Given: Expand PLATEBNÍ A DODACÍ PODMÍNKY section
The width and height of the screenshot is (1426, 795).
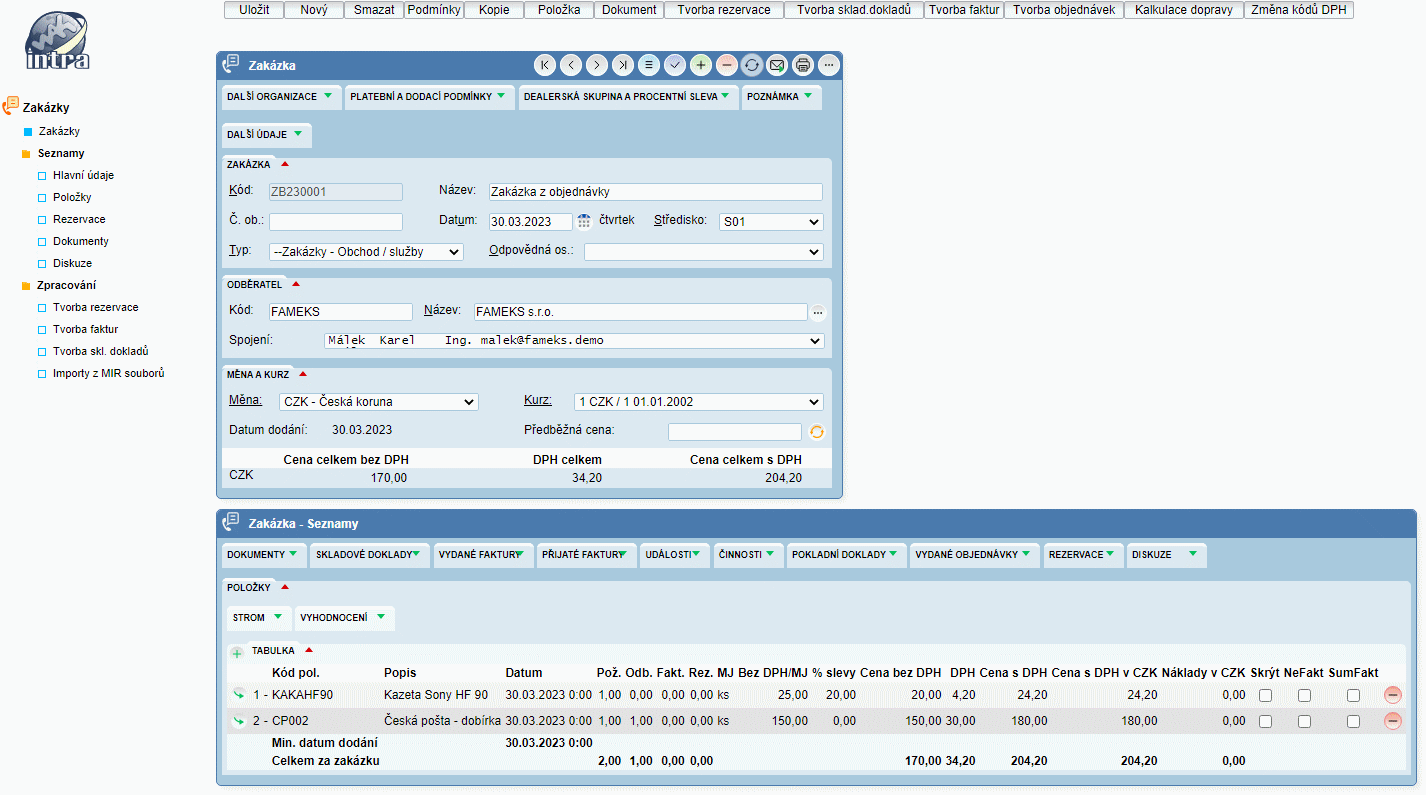Looking at the screenshot, I should click(429, 97).
